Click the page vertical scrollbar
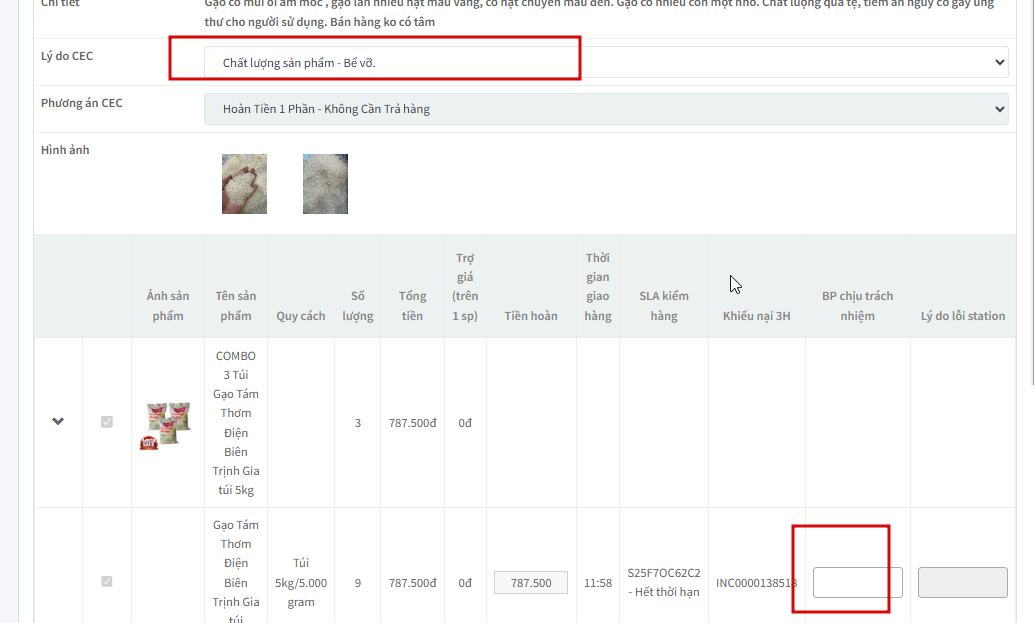This screenshot has width=1035, height=623. point(1032,191)
